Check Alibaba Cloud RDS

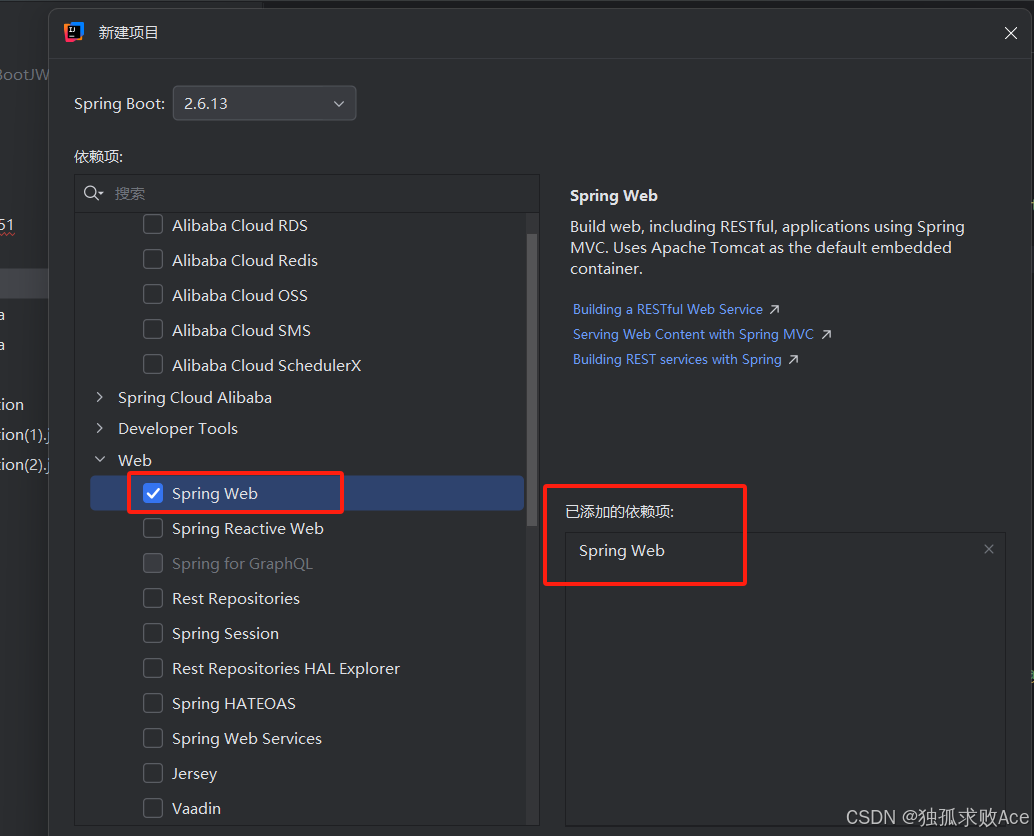pos(153,225)
